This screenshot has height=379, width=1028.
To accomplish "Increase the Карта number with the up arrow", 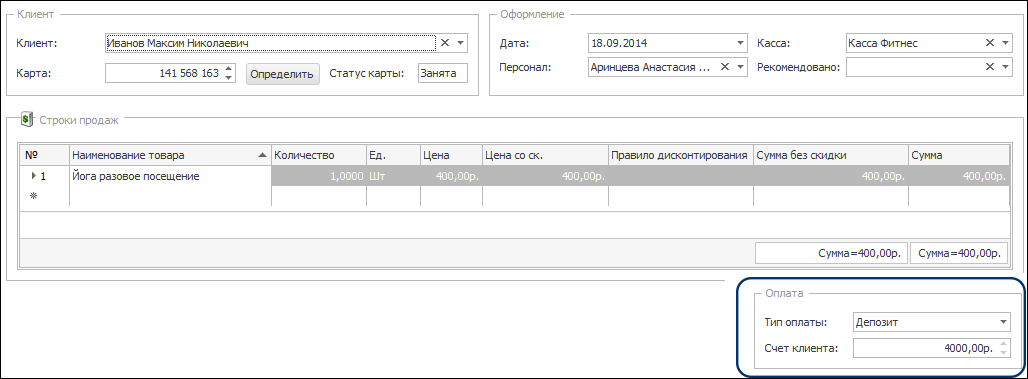I will point(228,69).
